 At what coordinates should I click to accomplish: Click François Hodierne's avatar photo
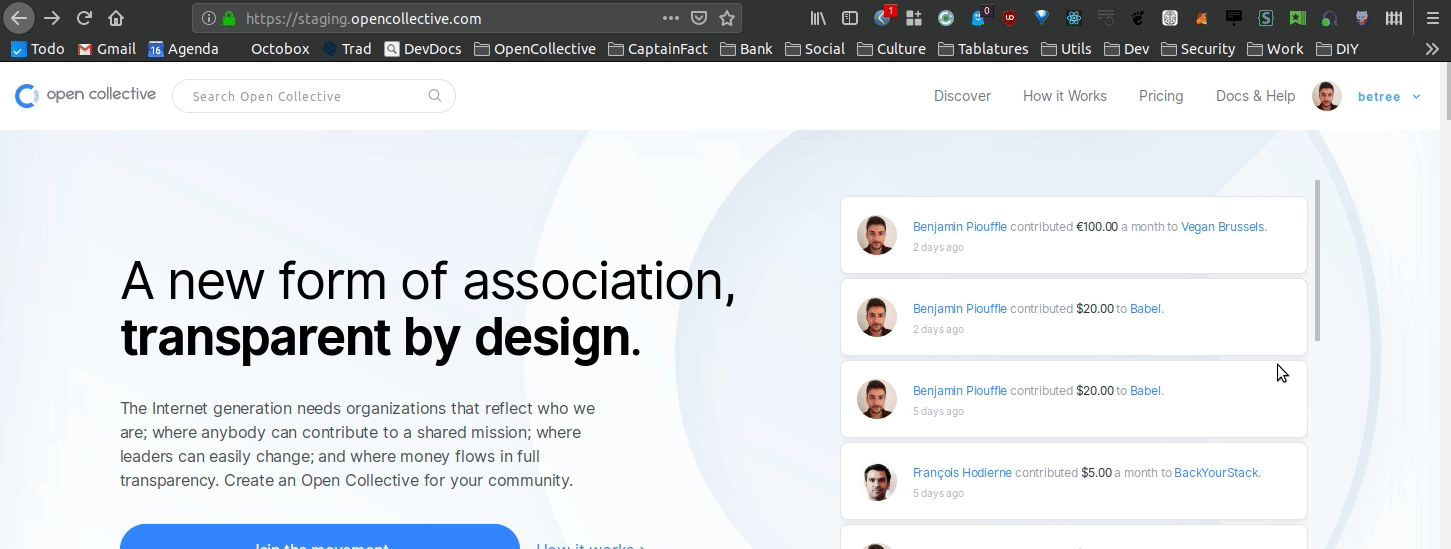coord(877,481)
